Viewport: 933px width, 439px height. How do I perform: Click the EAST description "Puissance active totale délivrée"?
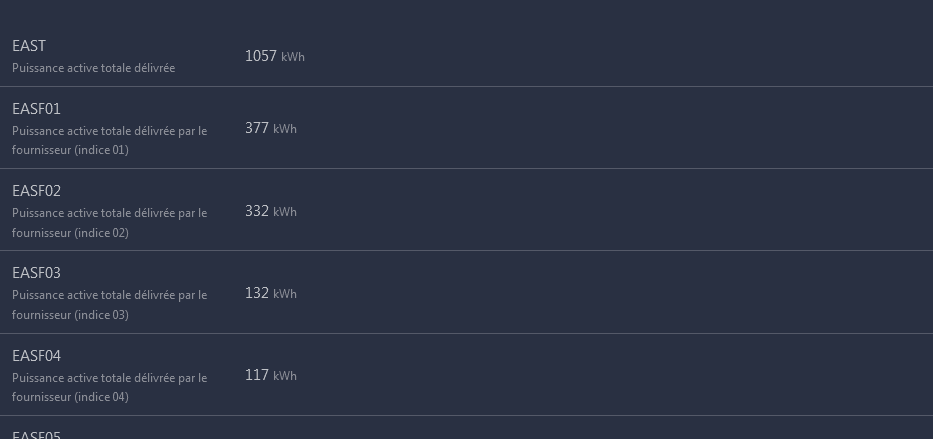pos(93,68)
